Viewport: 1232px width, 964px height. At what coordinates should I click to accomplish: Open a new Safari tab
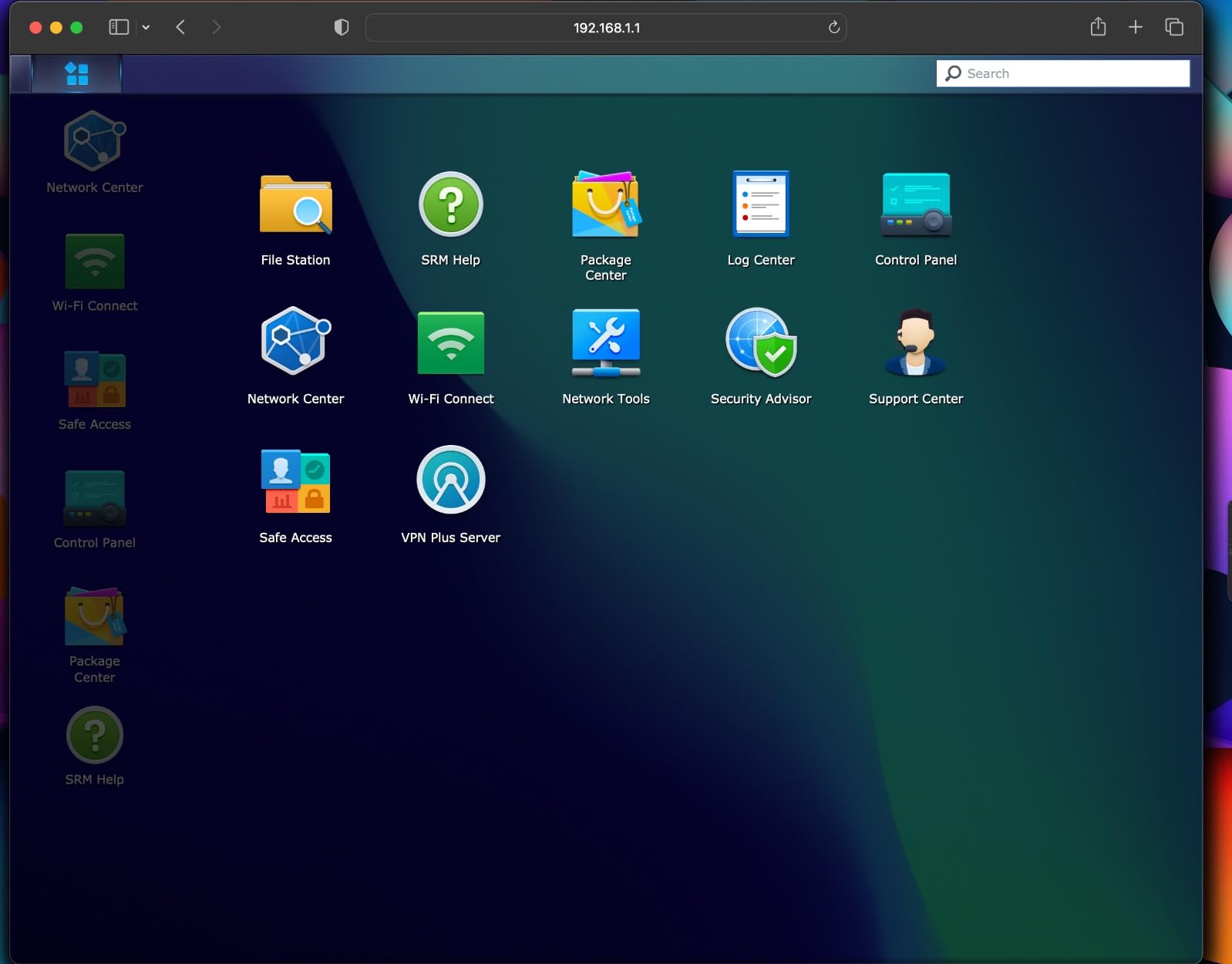click(x=1136, y=27)
